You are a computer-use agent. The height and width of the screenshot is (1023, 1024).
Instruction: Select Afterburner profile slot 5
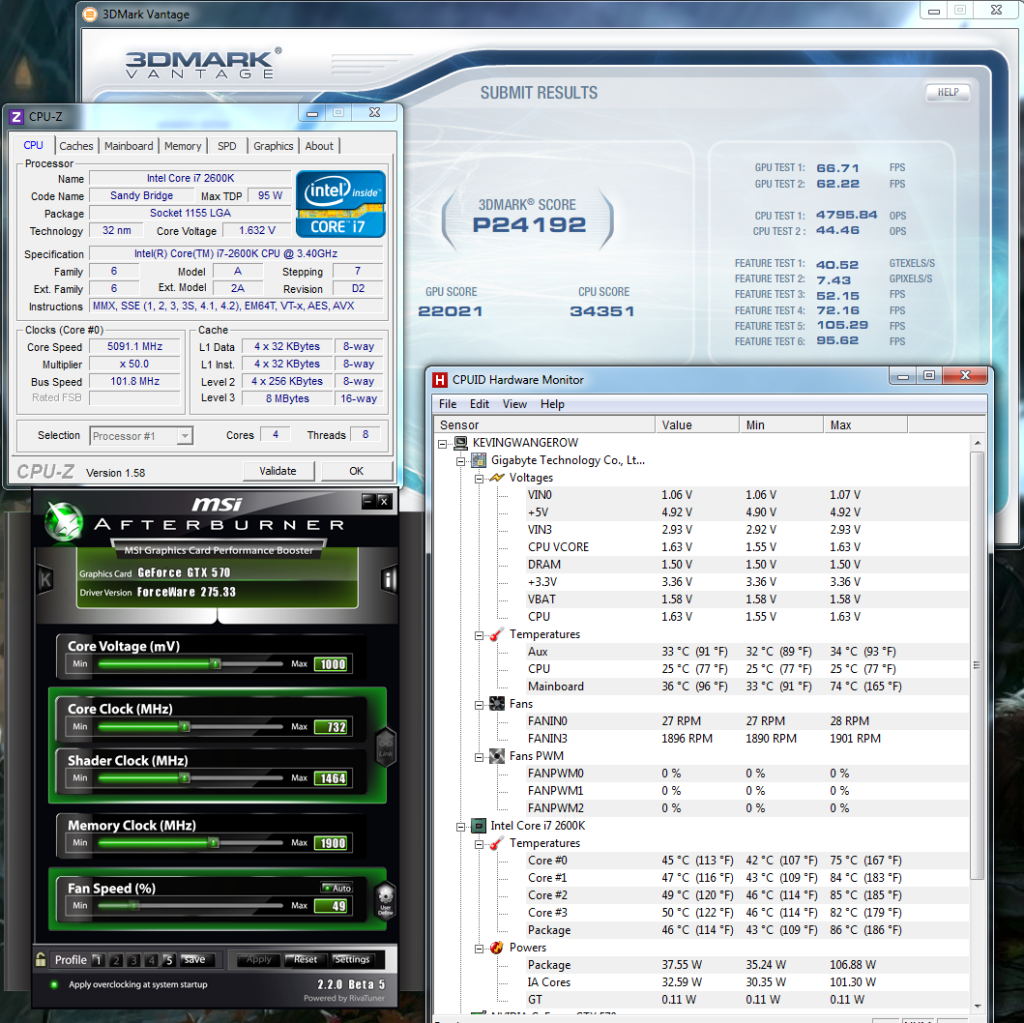coord(169,960)
